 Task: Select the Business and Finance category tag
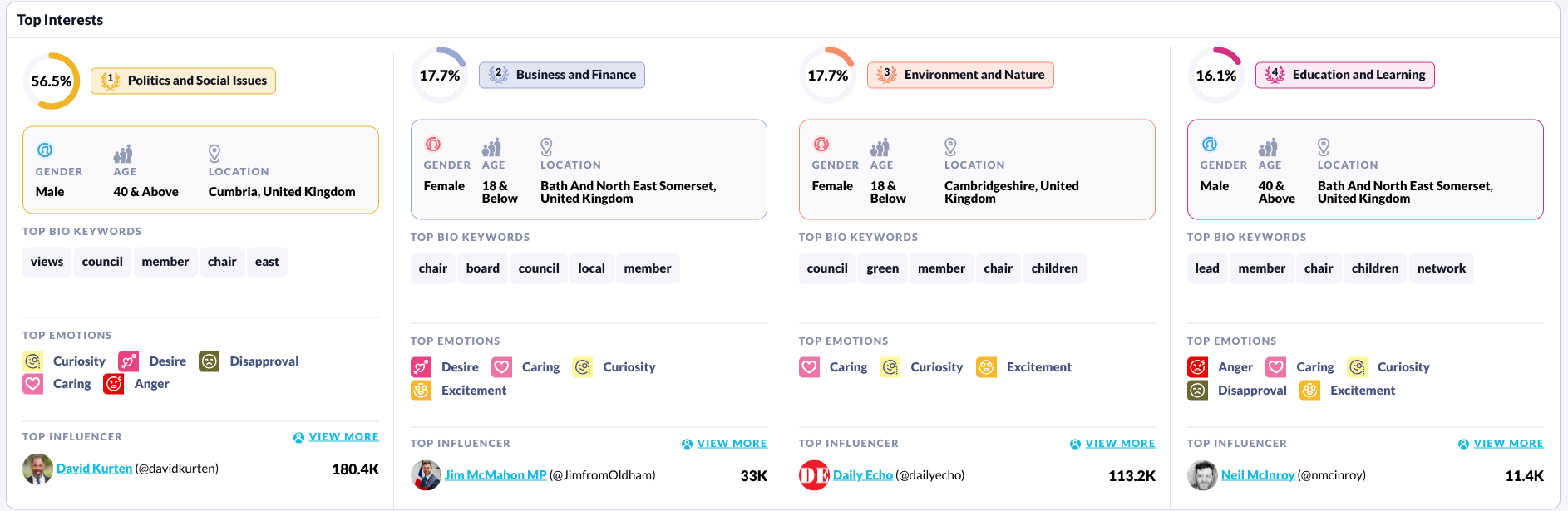(561, 75)
